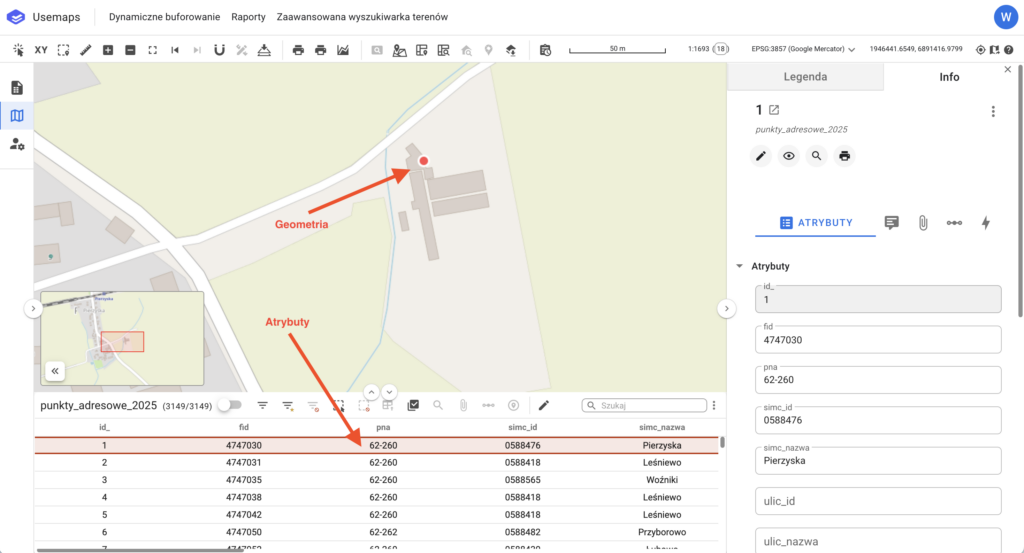1024x553 pixels.
Task: Collapse the minimap with double chevron
Action: (55, 371)
